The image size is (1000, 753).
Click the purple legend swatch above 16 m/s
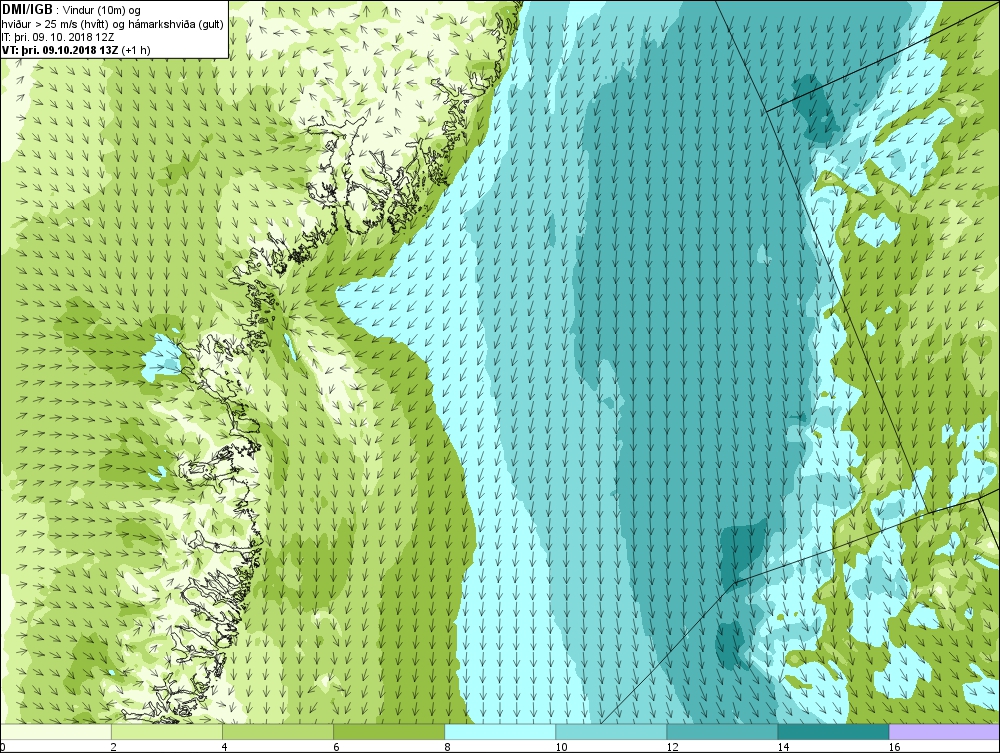coord(944,732)
